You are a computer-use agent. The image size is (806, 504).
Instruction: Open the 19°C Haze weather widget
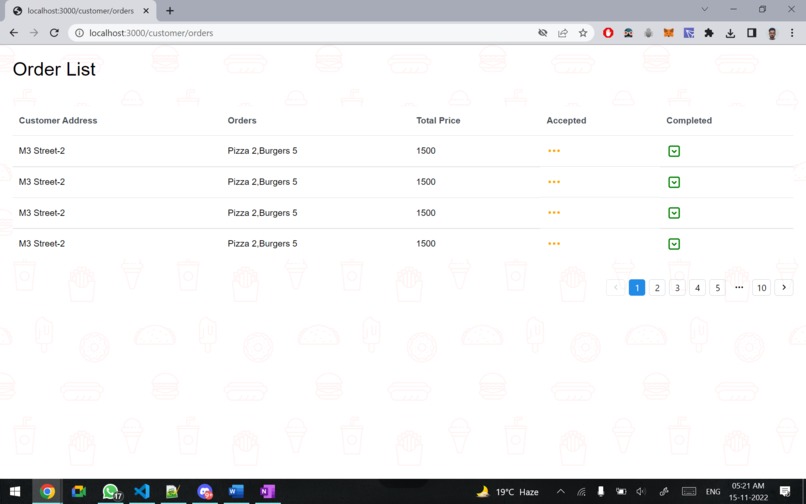tap(508, 492)
